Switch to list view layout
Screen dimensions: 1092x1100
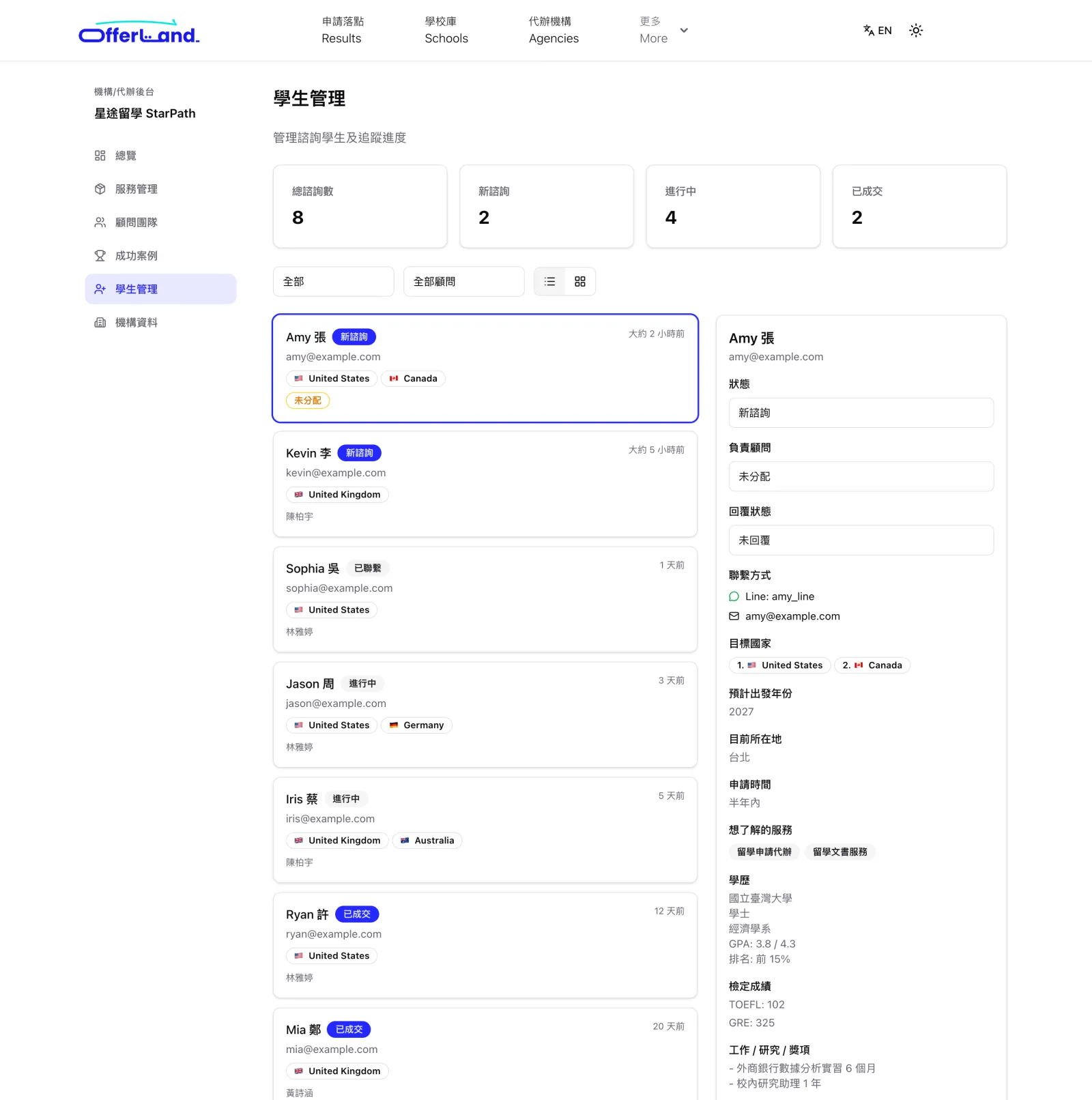(x=549, y=282)
